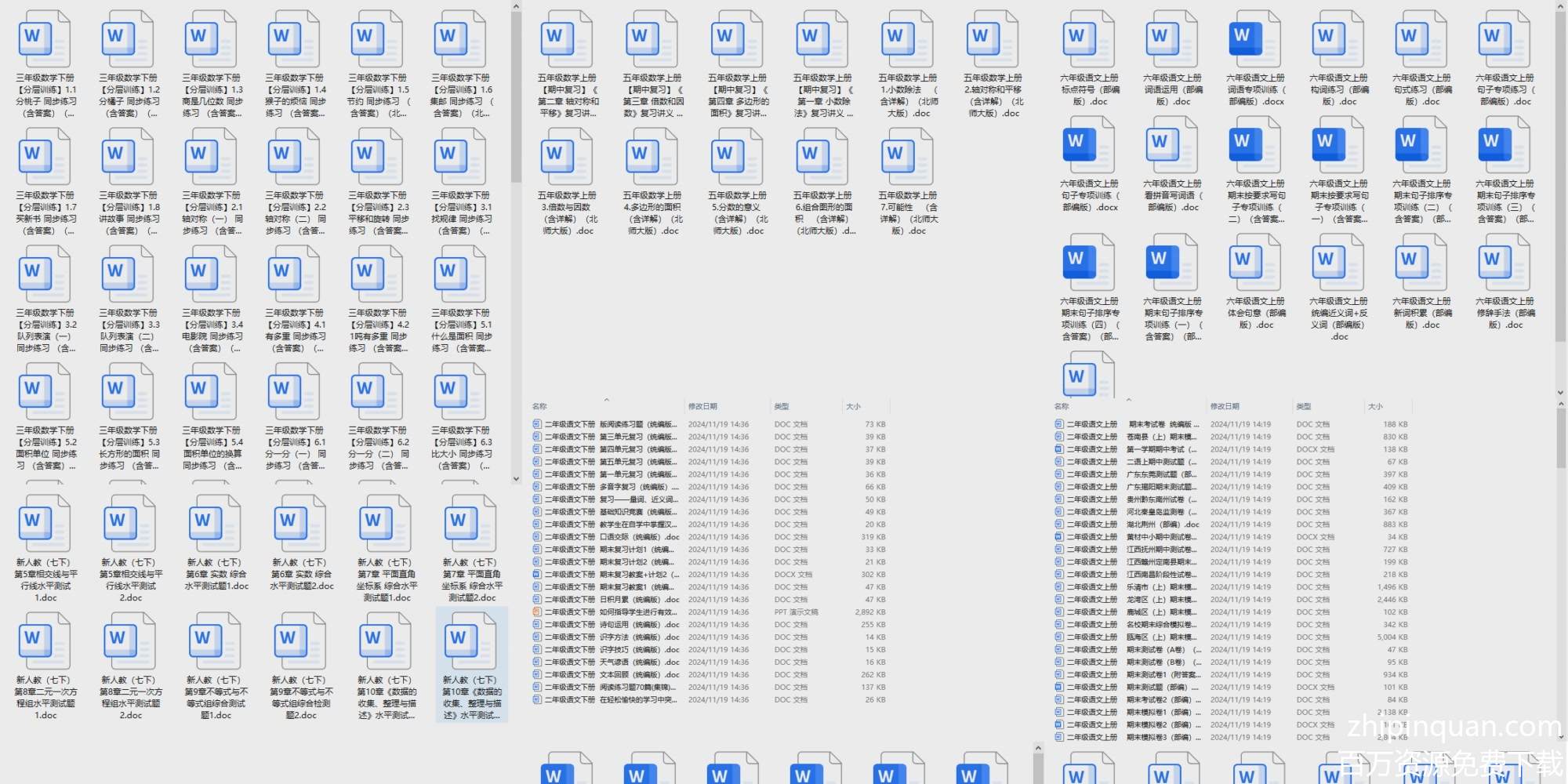Select 五年级数学上册 7.可能性 document icon

(907, 157)
